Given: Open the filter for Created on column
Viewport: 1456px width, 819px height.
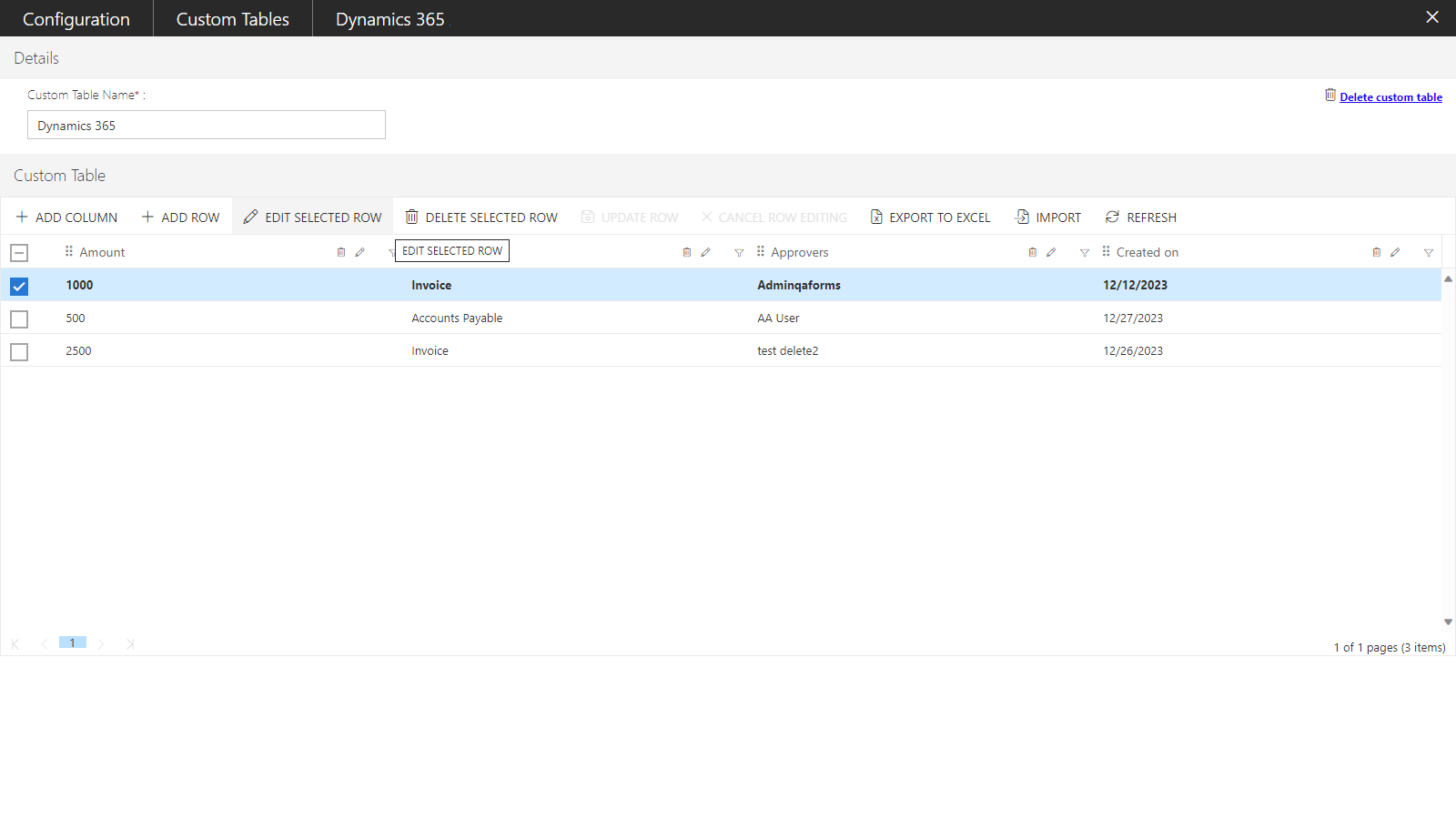Looking at the screenshot, I should (x=1429, y=253).
